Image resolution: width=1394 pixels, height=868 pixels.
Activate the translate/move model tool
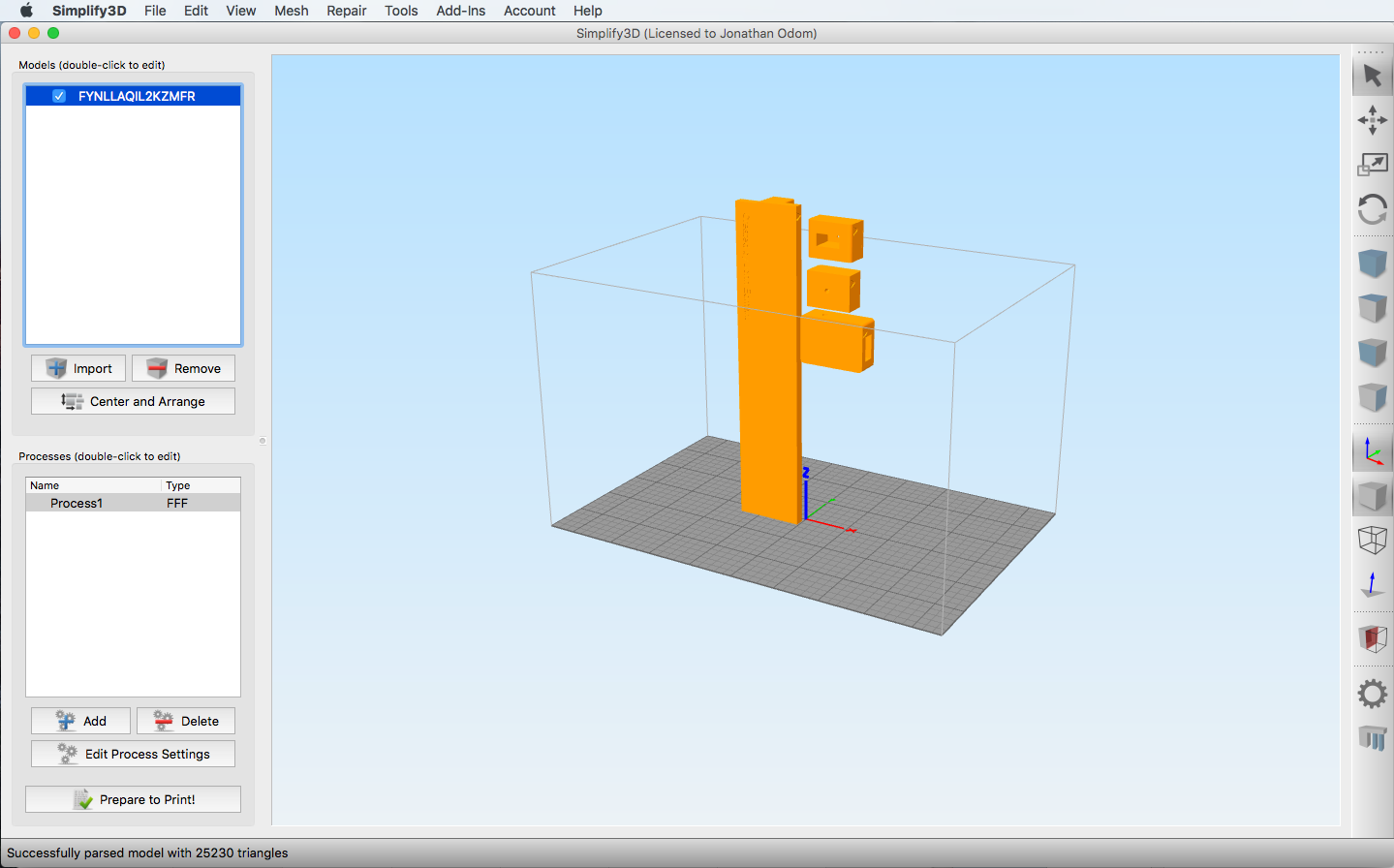coord(1372,120)
